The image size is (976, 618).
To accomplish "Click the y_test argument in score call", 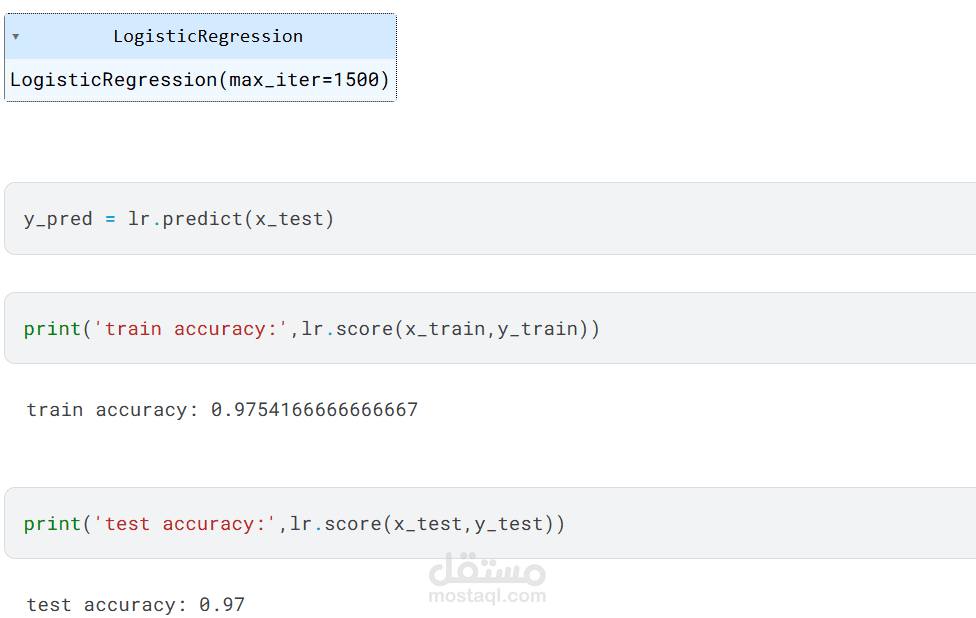I will pos(509,523).
